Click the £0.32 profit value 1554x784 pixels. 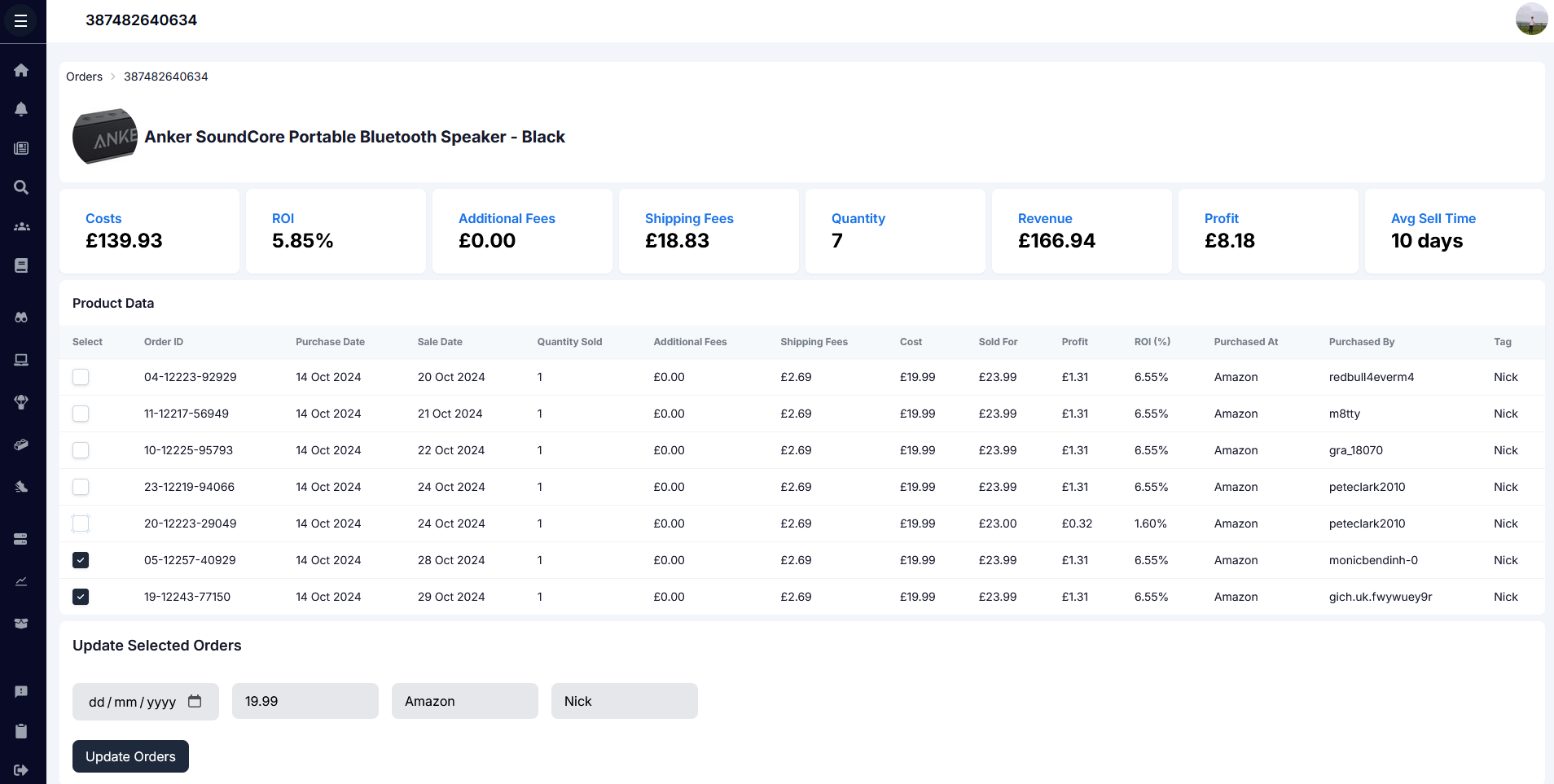click(1077, 523)
